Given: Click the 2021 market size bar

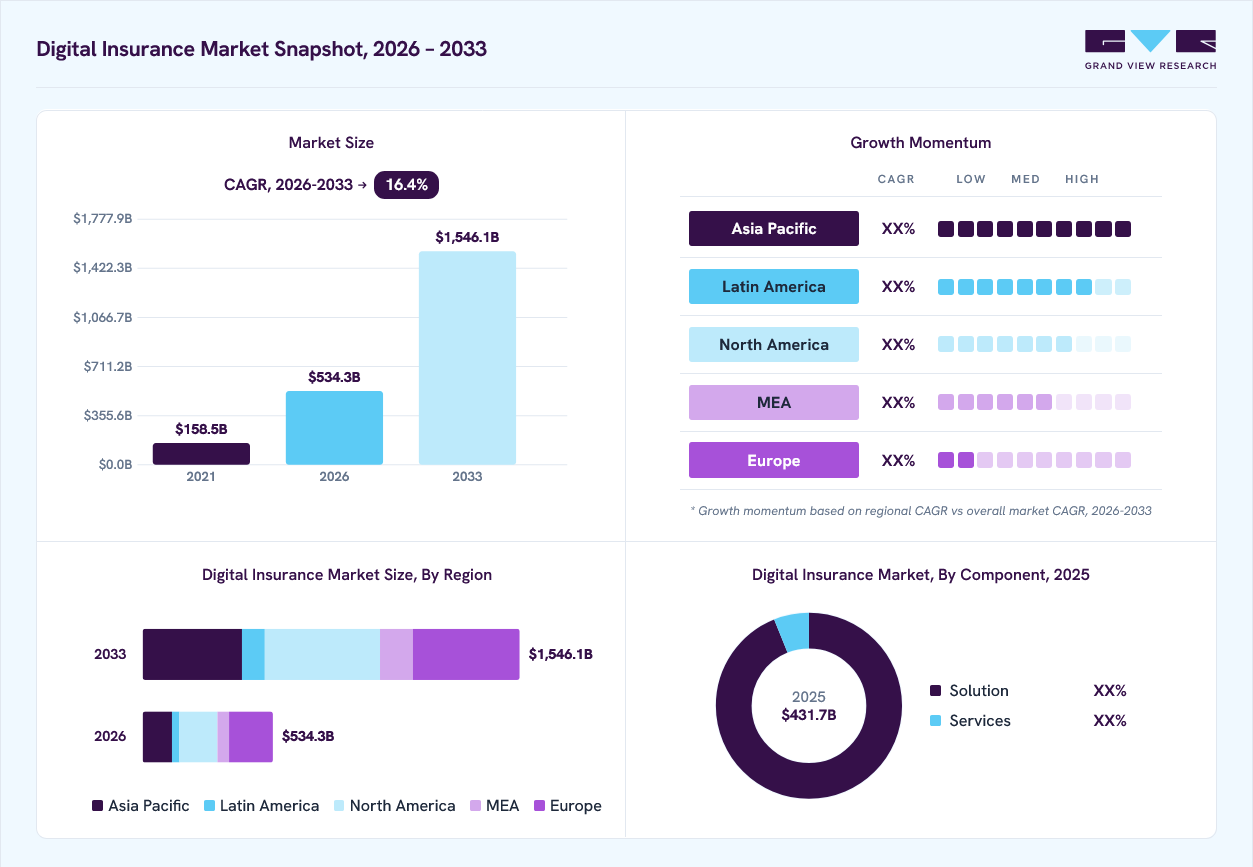Looking at the screenshot, I should 201,454.
